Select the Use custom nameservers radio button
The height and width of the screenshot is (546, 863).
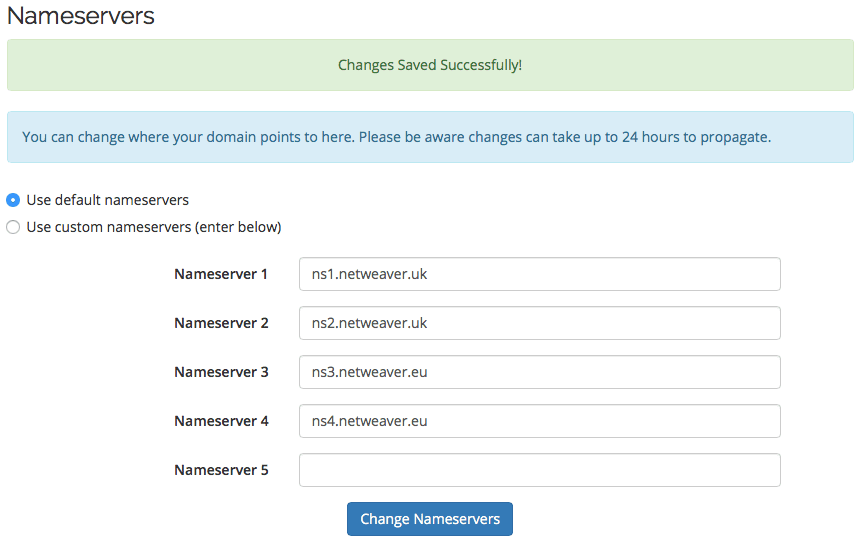(x=13, y=227)
